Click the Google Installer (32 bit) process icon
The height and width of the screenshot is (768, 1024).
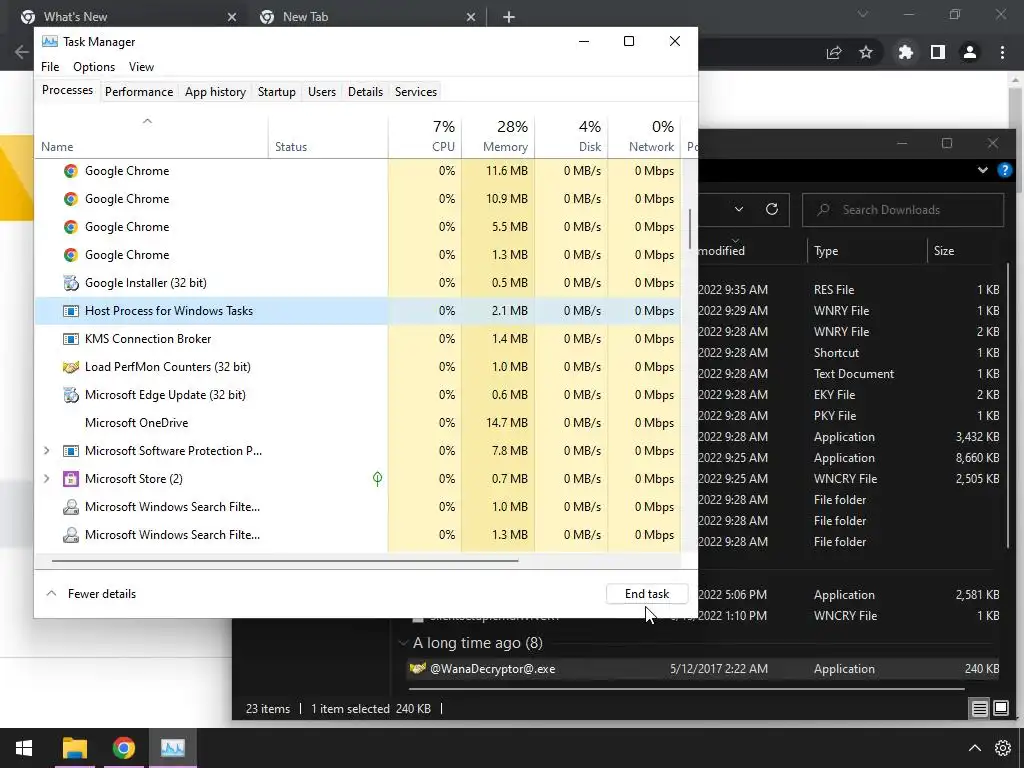[71, 283]
